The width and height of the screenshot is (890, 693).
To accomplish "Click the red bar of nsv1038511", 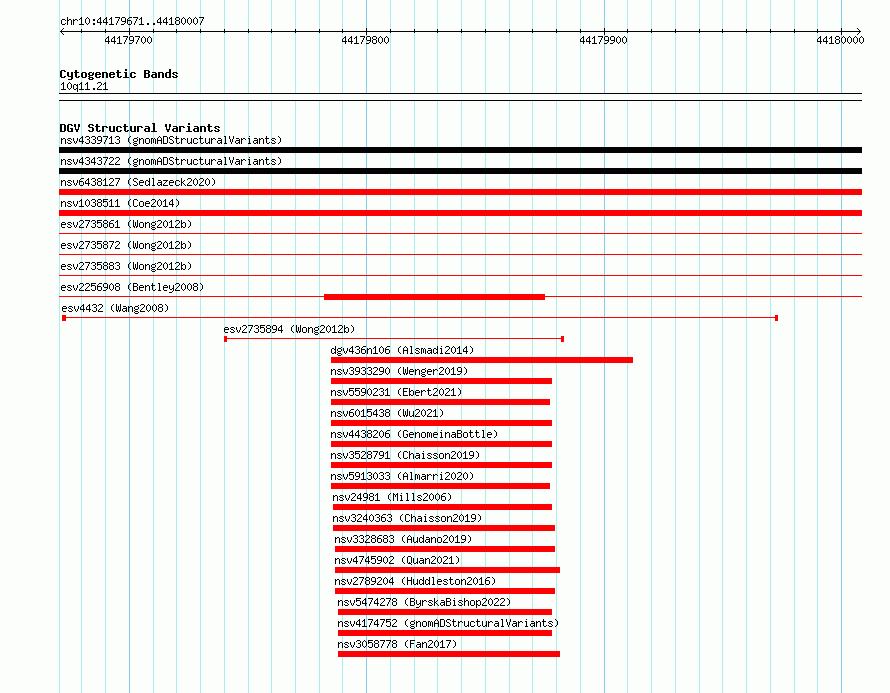I will pos(460,213).
